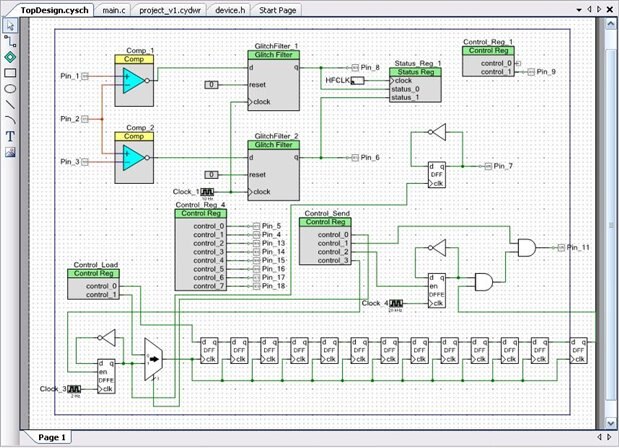619x448 pixels.
Task: Select the Control_Send register component
Action: tap(325, 241)
